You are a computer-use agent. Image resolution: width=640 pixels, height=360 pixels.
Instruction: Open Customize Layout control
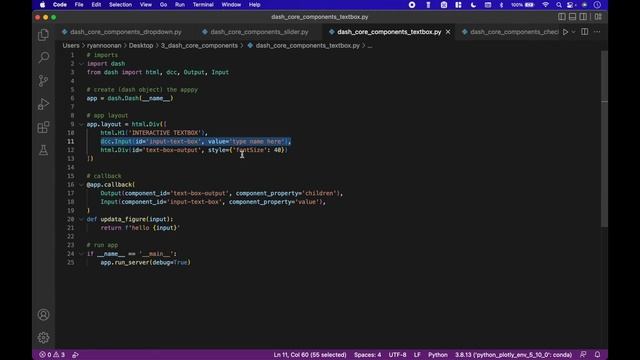pyautogui.click(x=598, y=17)
